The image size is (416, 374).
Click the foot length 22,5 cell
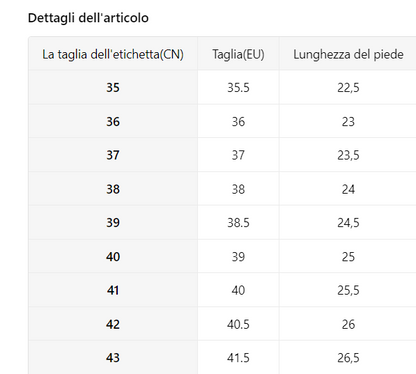348,87
